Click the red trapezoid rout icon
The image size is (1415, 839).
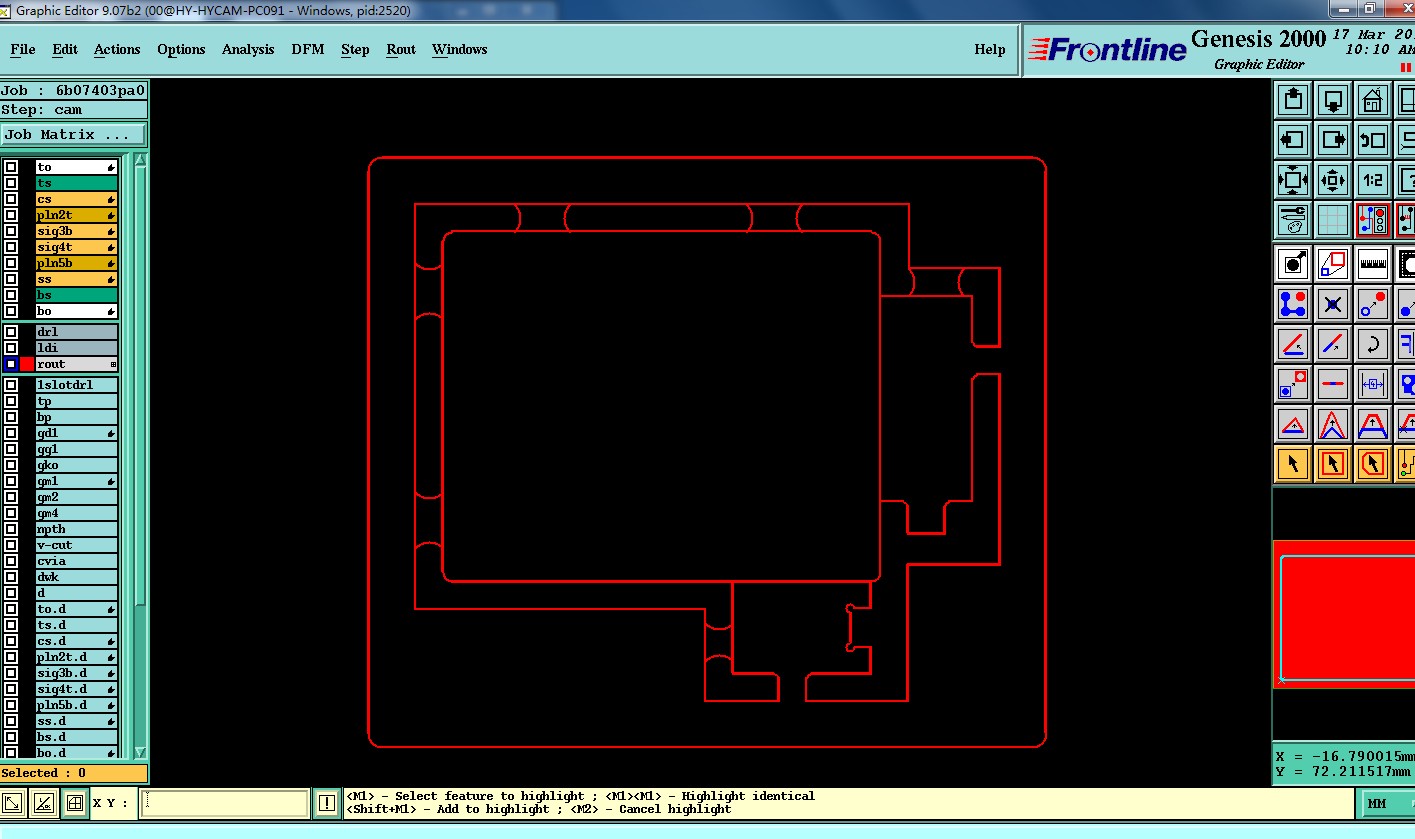[x=1373, y=424]
